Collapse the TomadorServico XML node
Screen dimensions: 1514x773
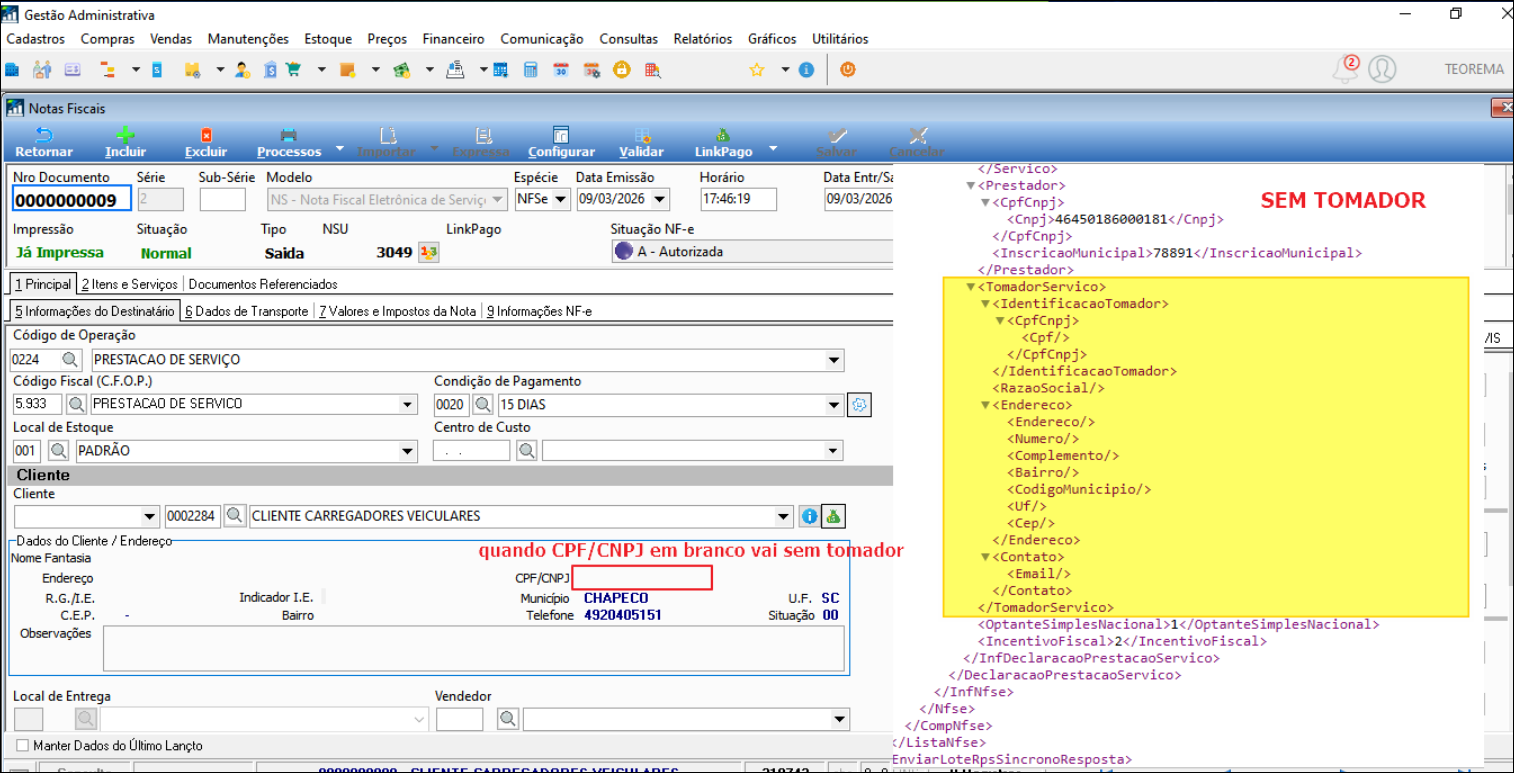[x=970, y=287]
